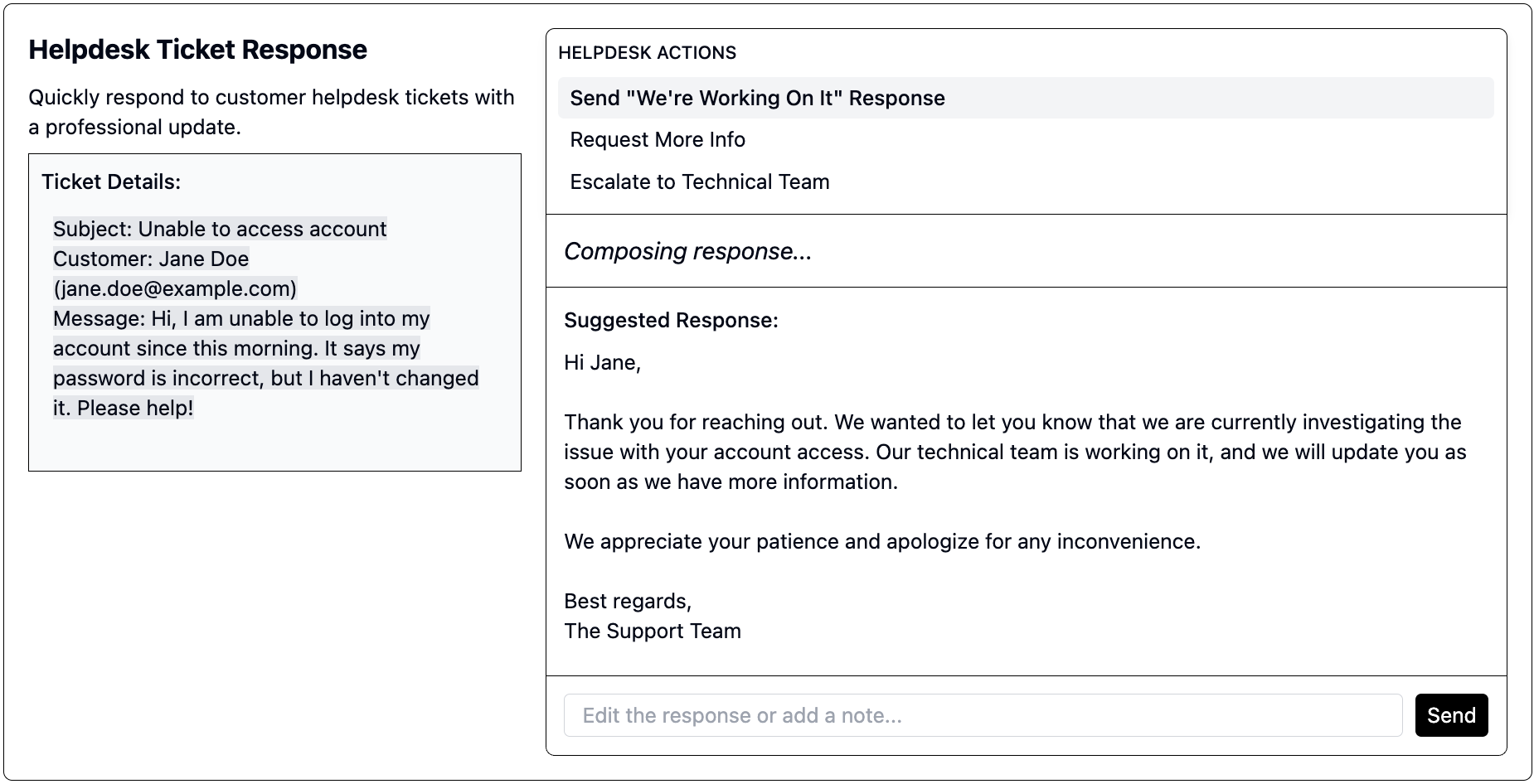Select Send "We're Working On It" Response action
This screenshot has width=1534, height=784.
[757, 98]
